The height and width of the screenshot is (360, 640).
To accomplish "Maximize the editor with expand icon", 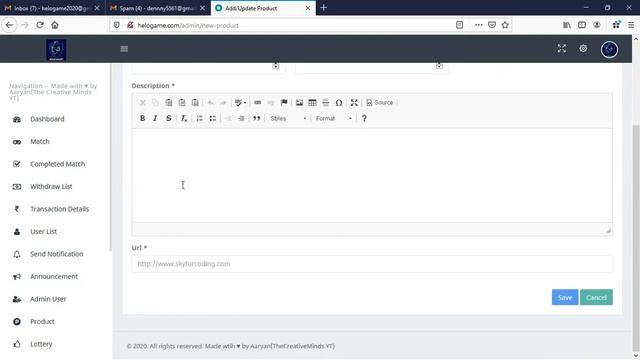I will click(x=354, y=103).
